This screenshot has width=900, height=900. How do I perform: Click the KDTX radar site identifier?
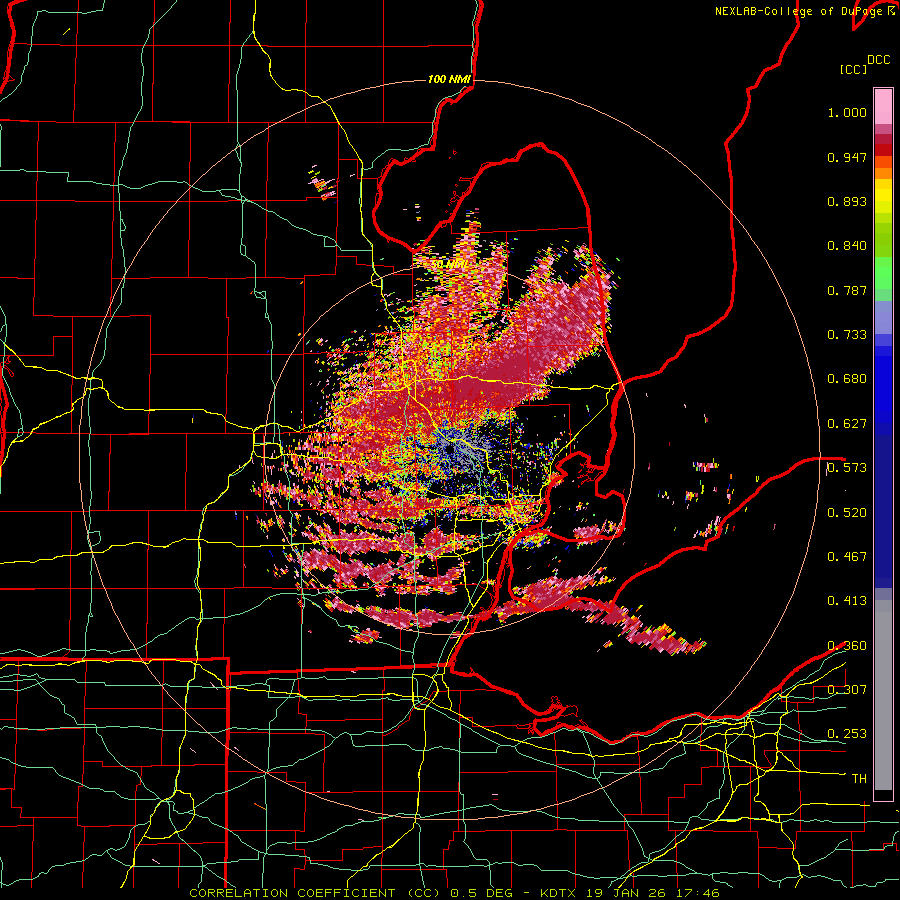pyautogui.click(x=559, y=893)
